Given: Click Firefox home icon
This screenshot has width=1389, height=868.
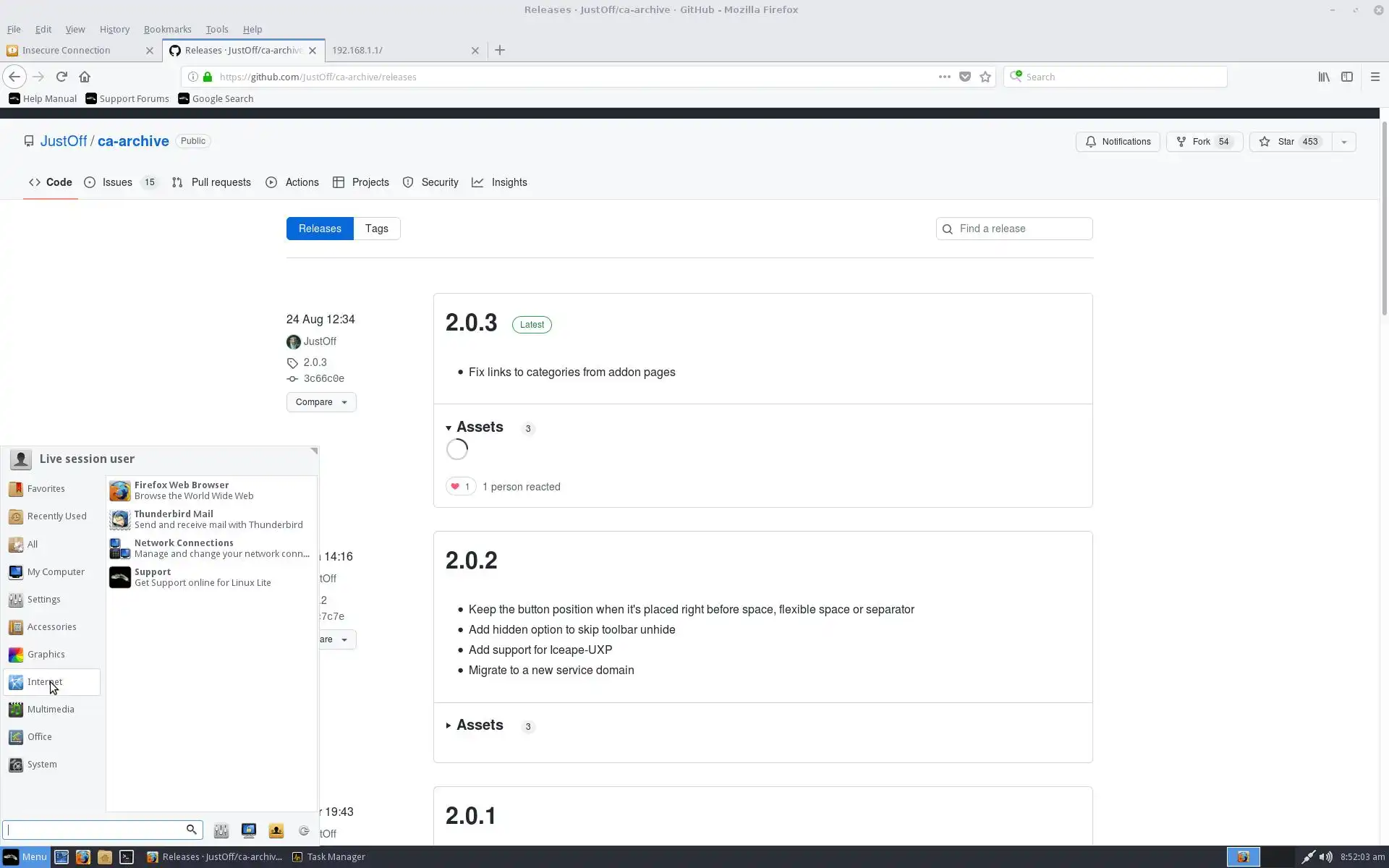Looking at the screenshot, I should click(85, 77).
